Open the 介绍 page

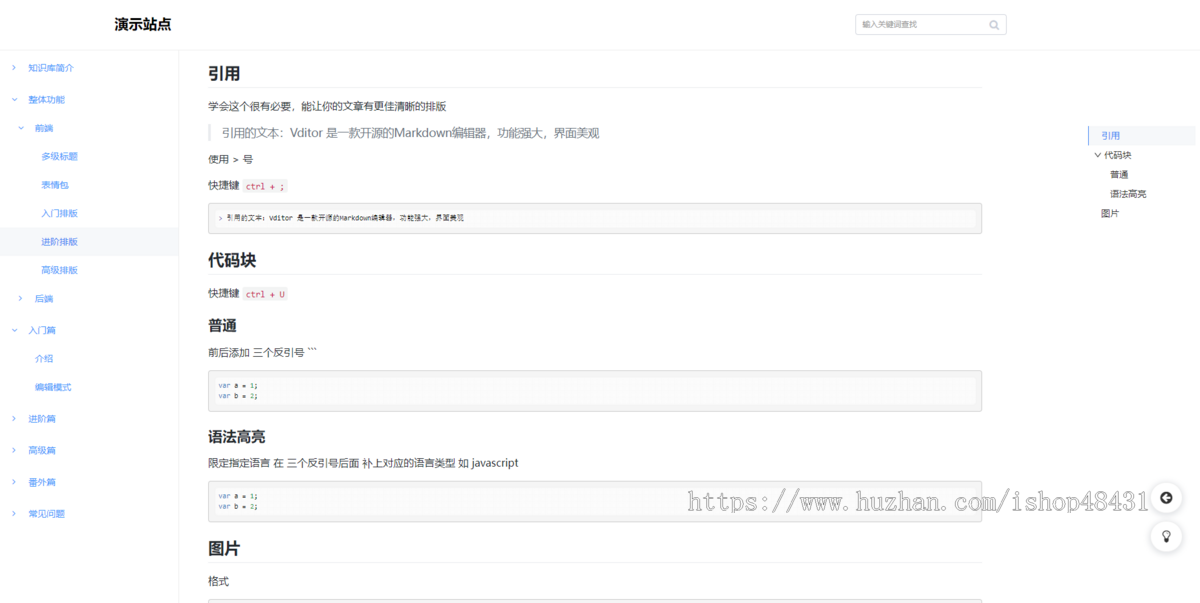(44, 359)
